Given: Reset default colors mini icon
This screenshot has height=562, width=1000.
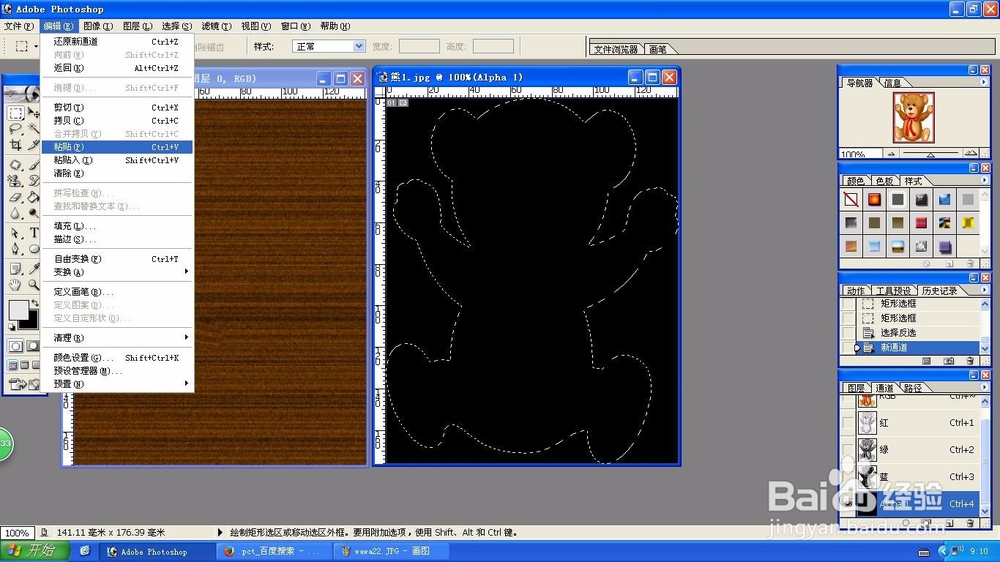Looking at the screenshot, I should 11,327.
